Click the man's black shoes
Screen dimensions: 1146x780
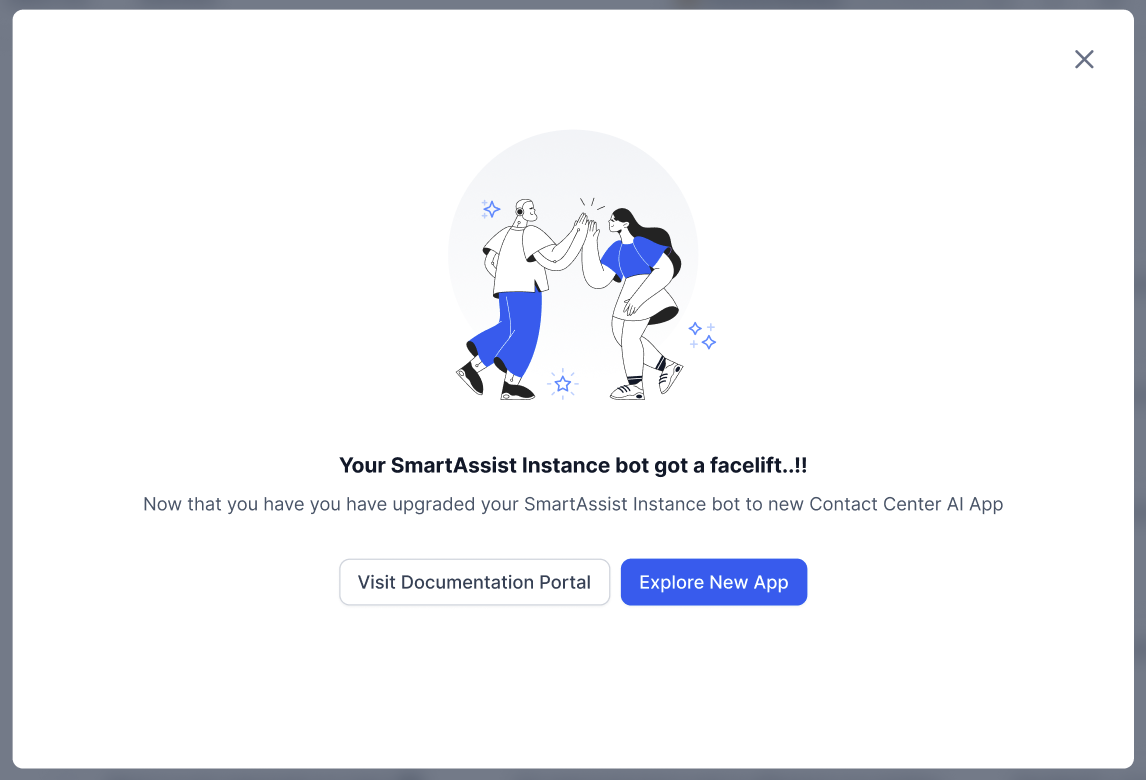[516, 390]
